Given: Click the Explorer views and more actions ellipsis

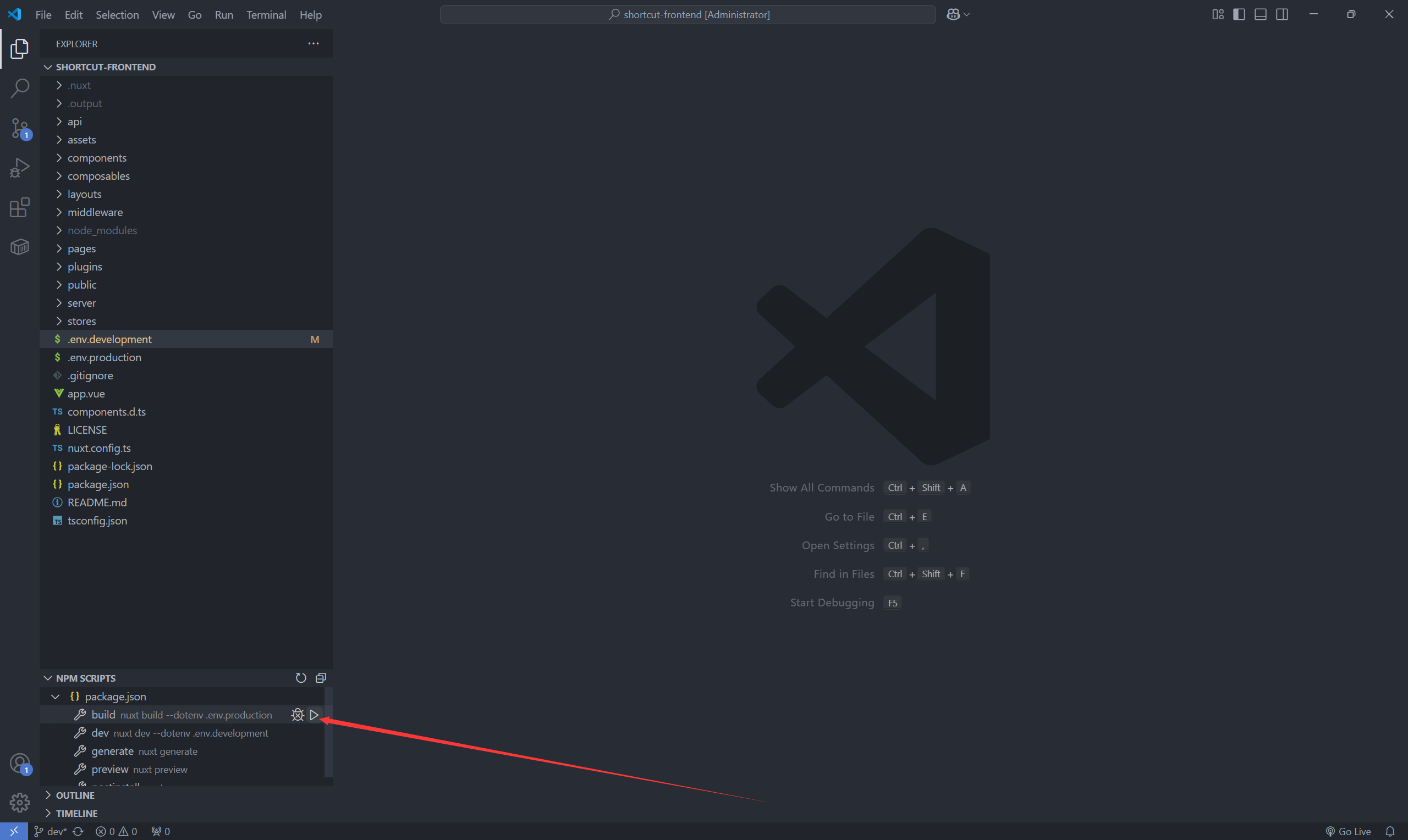Looking at the screenshot, I should coord(313,43).
